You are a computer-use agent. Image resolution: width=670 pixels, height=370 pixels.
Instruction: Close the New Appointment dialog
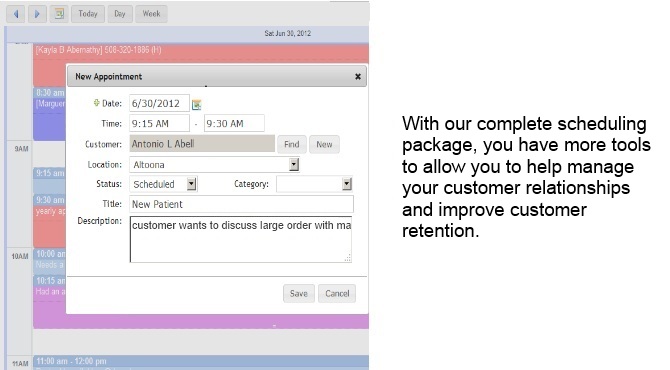358,76
